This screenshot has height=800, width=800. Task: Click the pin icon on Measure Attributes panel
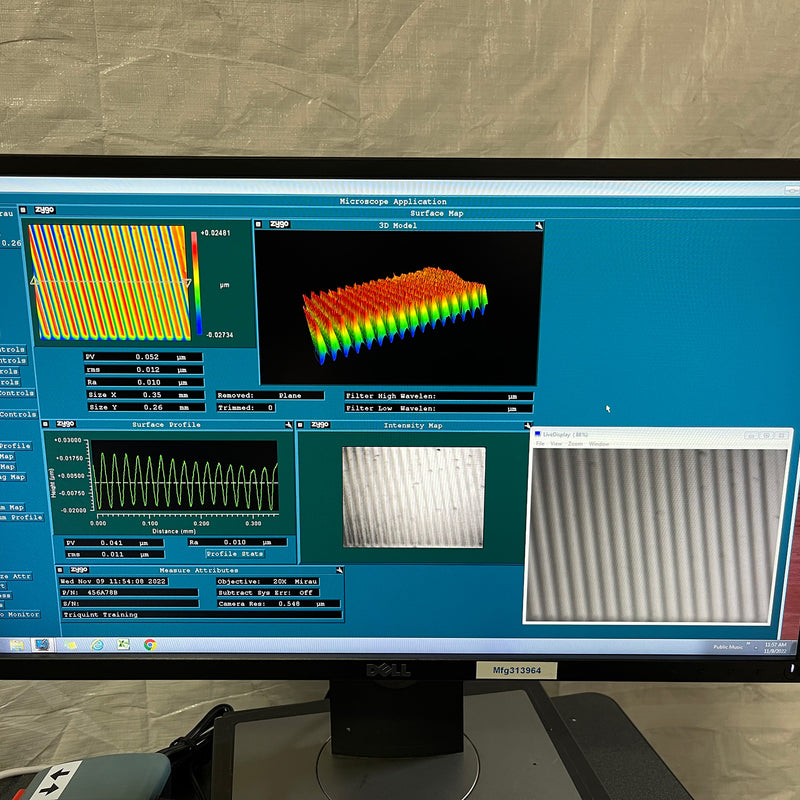coord(339,570)
